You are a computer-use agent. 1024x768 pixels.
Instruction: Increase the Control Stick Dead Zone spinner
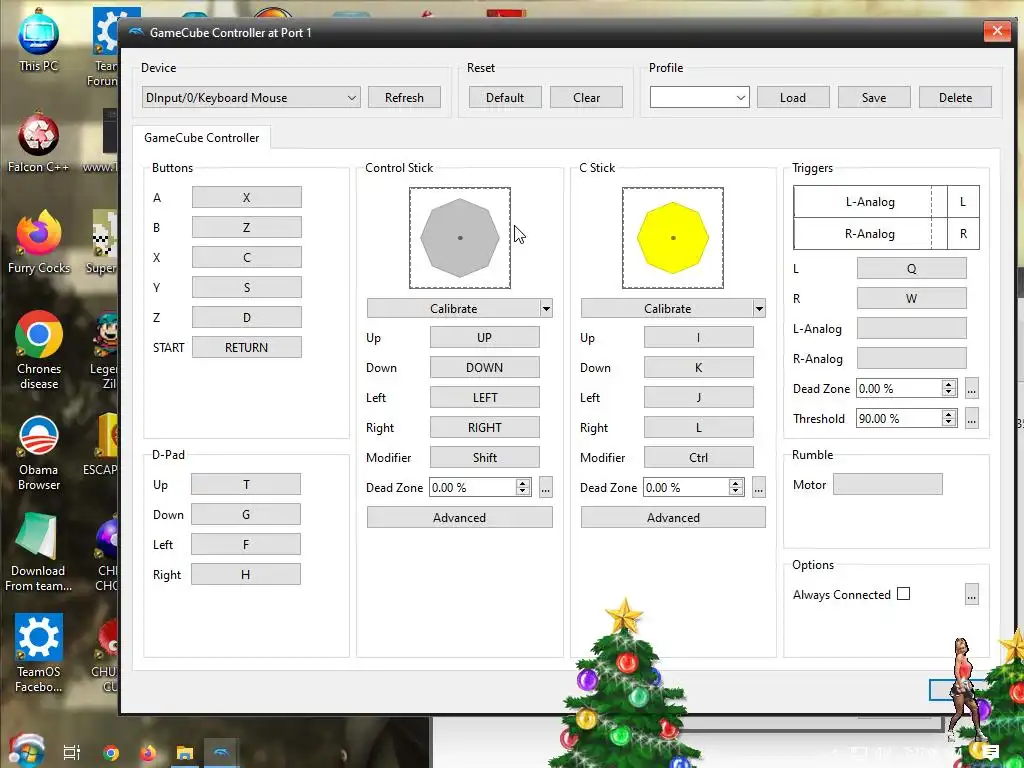[522, 483]
